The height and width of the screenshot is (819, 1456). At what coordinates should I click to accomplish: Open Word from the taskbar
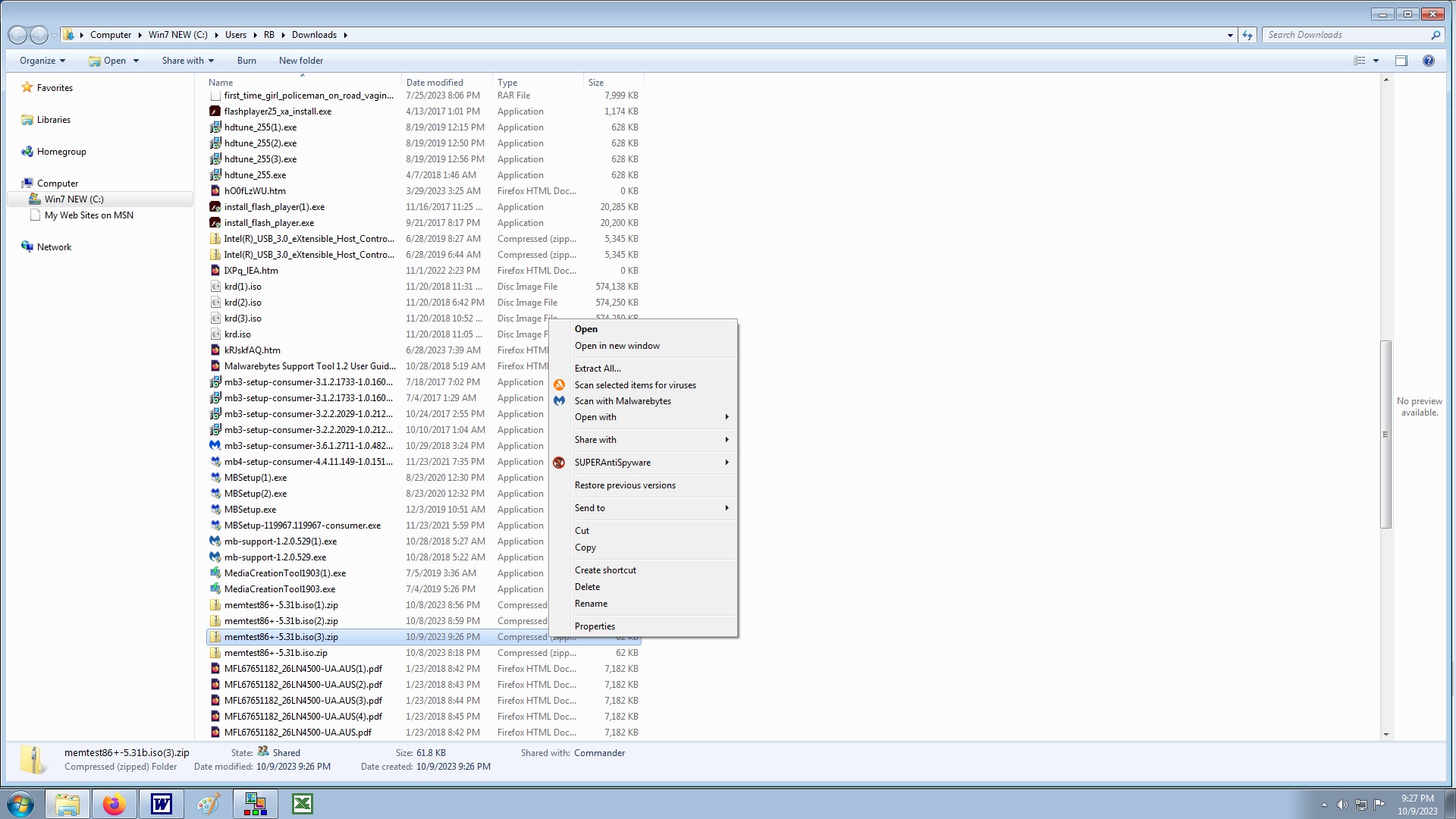162,804
